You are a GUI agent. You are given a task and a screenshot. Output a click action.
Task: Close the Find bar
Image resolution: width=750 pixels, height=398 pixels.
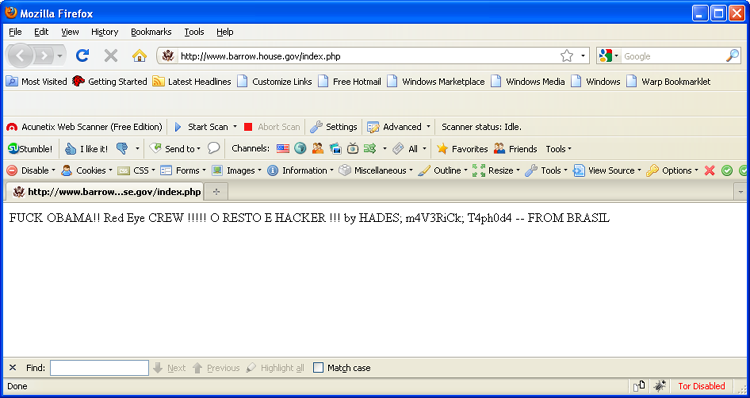(x=13, y=367)
